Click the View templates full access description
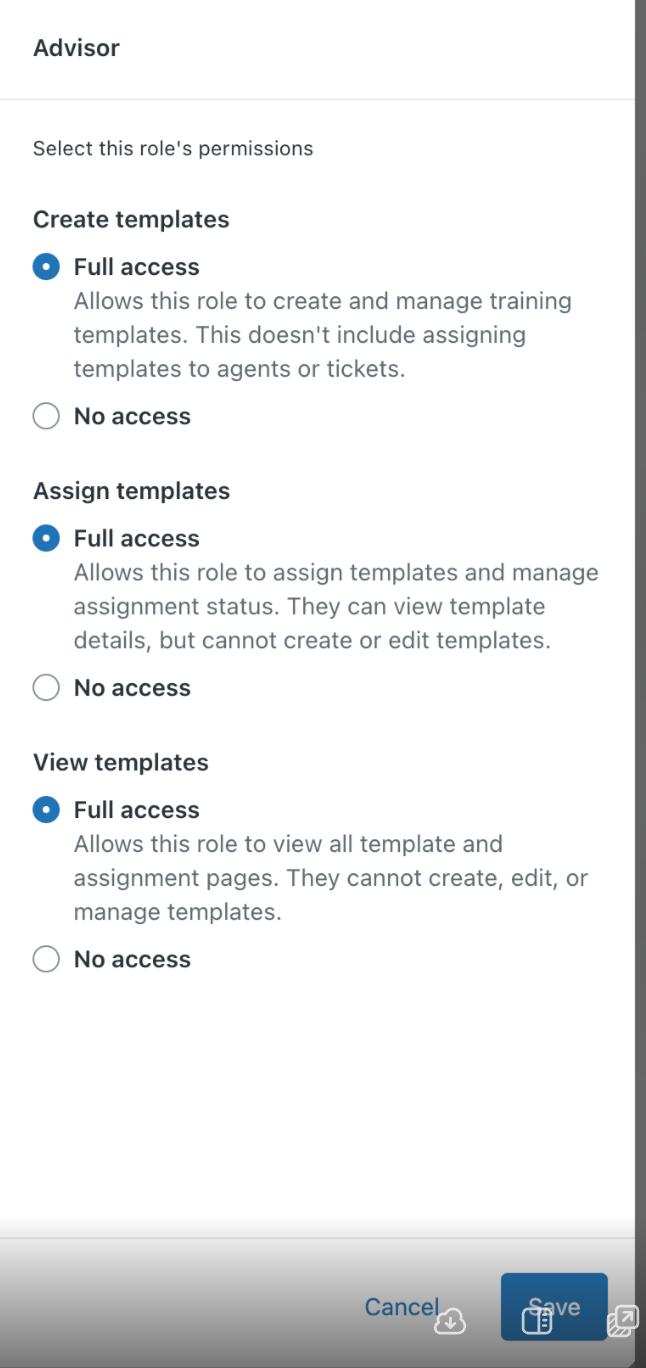This screenshot has height=1368, width=646. pyautogui.click(x=330, y=878)
